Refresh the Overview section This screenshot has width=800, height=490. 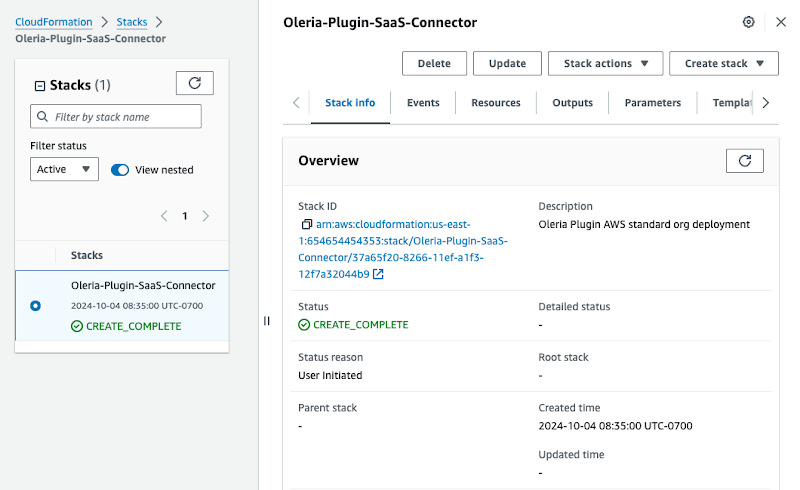click(x=744, y=161)
